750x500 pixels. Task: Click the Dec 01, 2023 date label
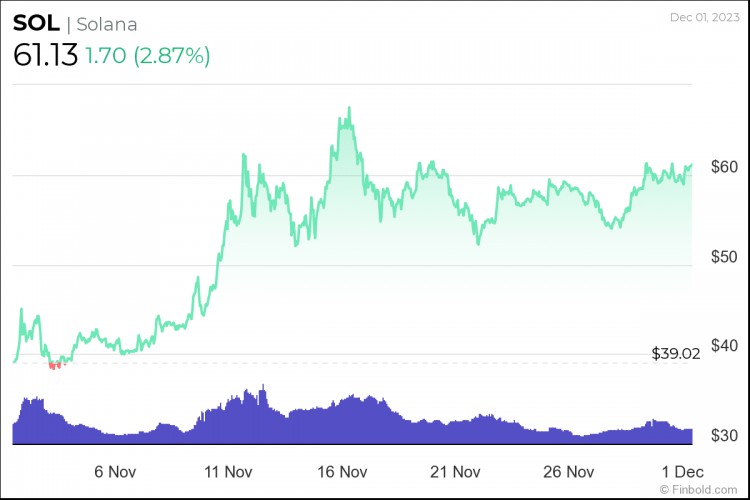(x=705, y=17)
